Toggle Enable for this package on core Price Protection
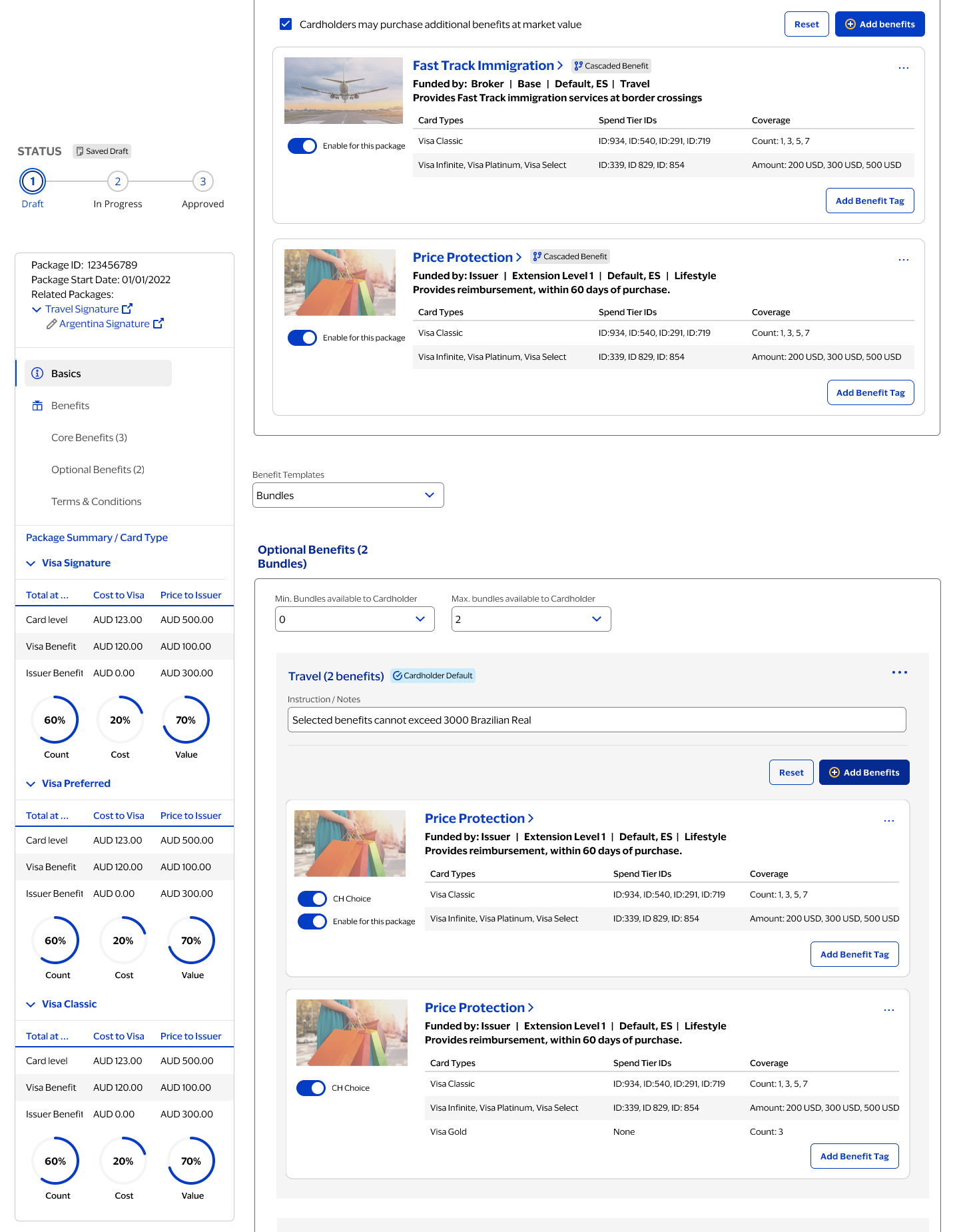The width and height of the screenshot is (973, 1232). point(302,338)
